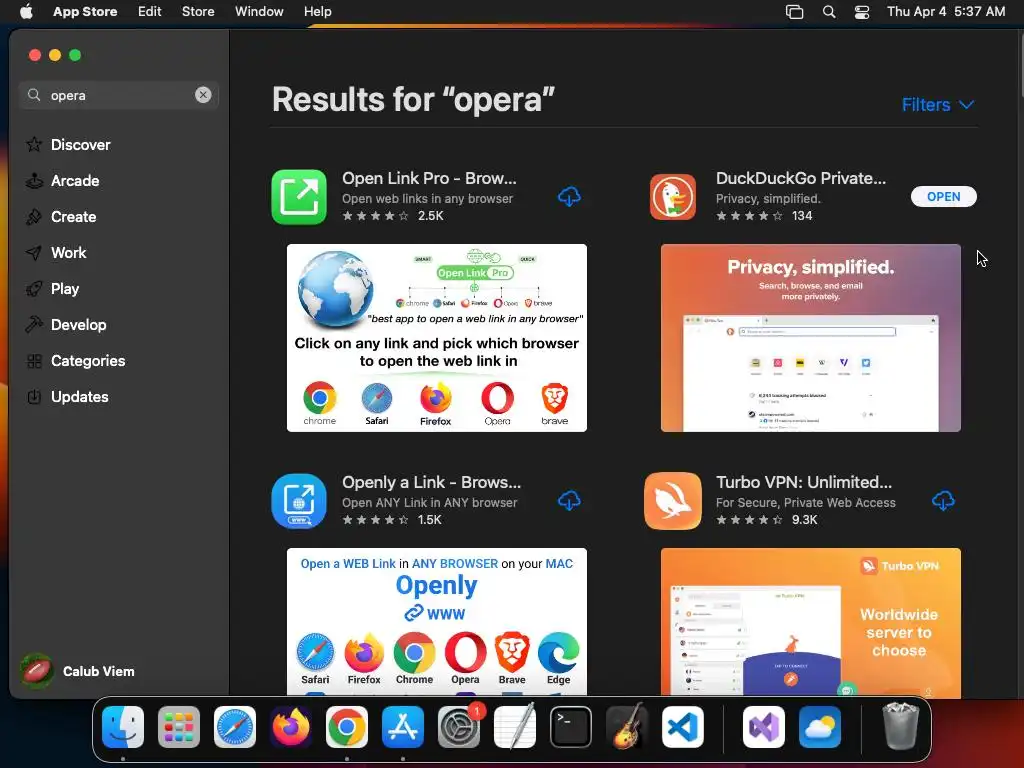1024x768 pixels.
Task: Open the DuckDuckGo app
Action: [x=944, y=197]
